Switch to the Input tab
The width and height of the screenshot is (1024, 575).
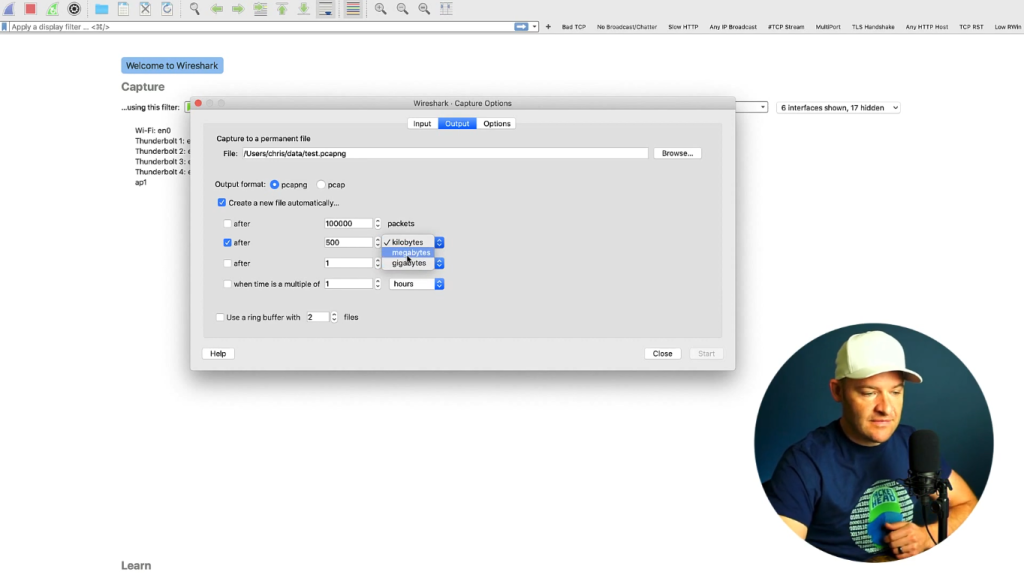click(422, 123)
